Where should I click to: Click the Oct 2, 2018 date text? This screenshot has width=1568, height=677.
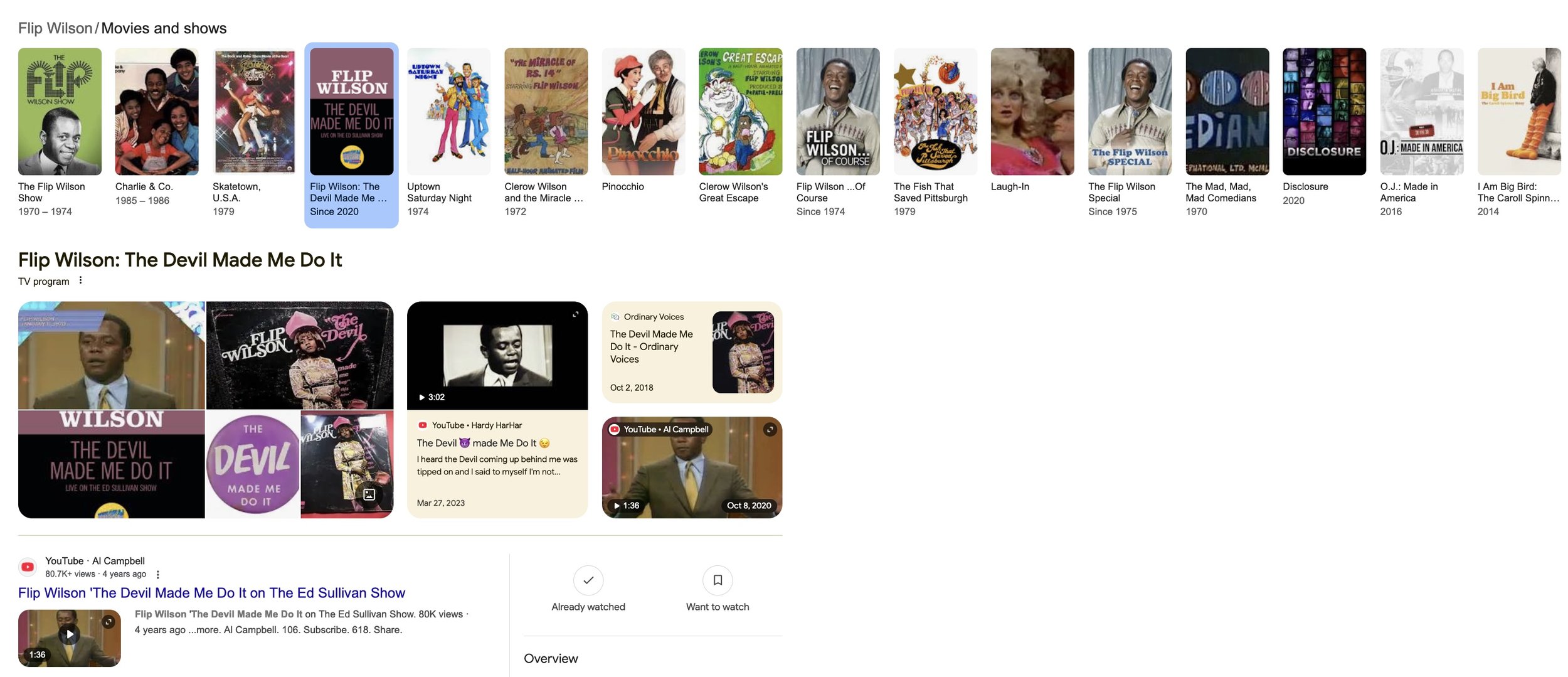632,388
